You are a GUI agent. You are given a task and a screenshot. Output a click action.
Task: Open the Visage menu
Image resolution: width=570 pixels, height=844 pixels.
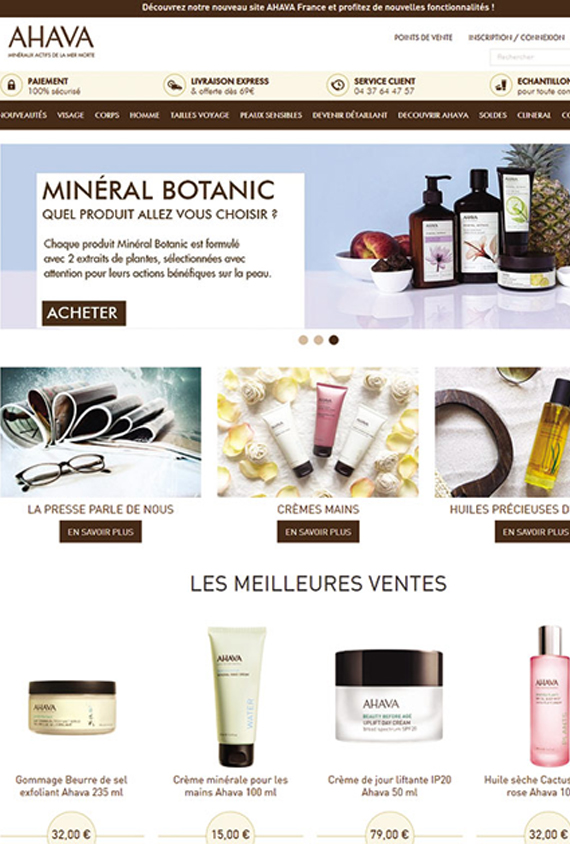pos(71,115)
